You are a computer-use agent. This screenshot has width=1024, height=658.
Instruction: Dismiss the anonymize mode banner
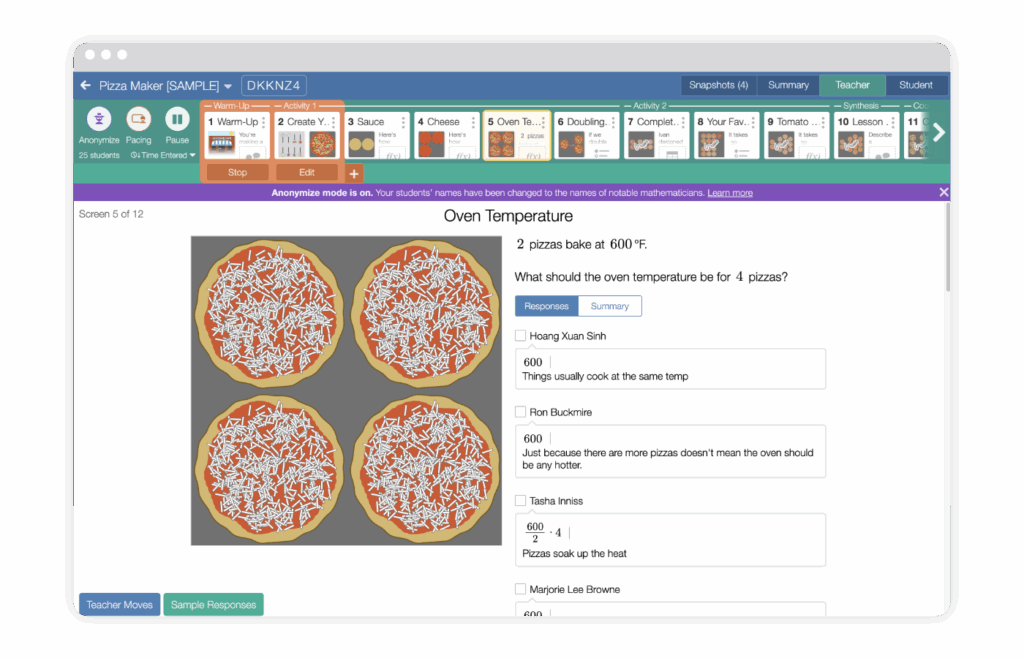[943, 192]
